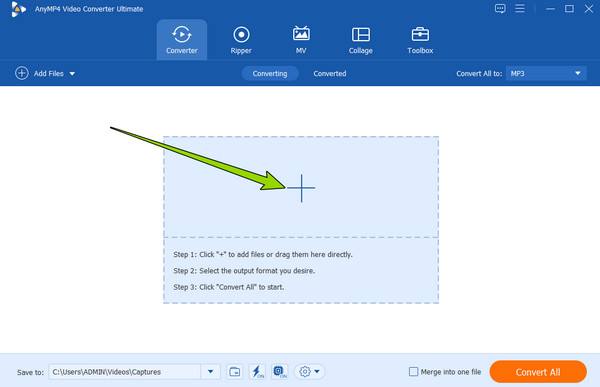Open the hamburger menu in title bar
600x387 pixels.
tap(520, 8)
